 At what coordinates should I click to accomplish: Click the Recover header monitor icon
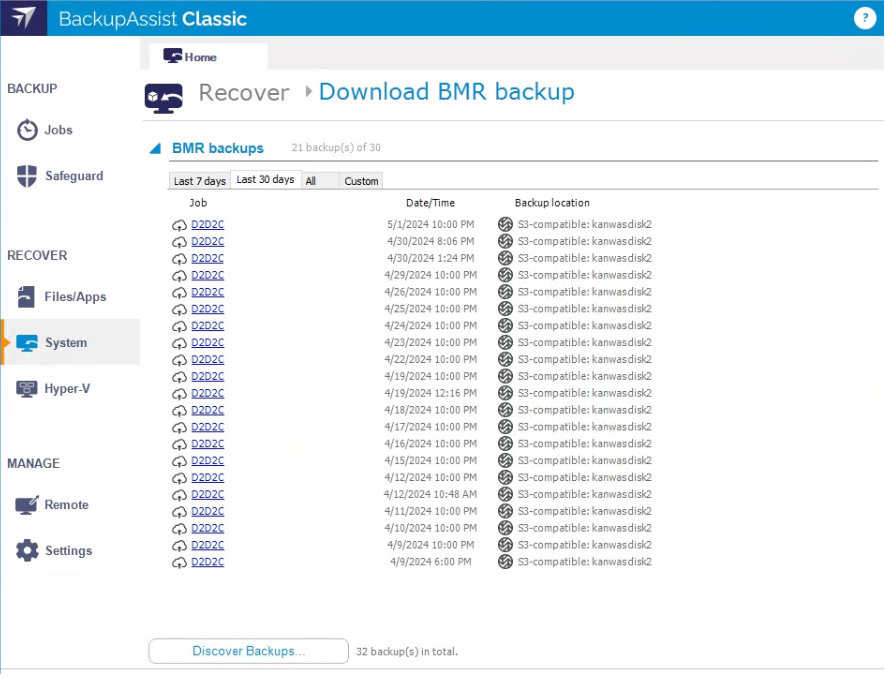164,98
